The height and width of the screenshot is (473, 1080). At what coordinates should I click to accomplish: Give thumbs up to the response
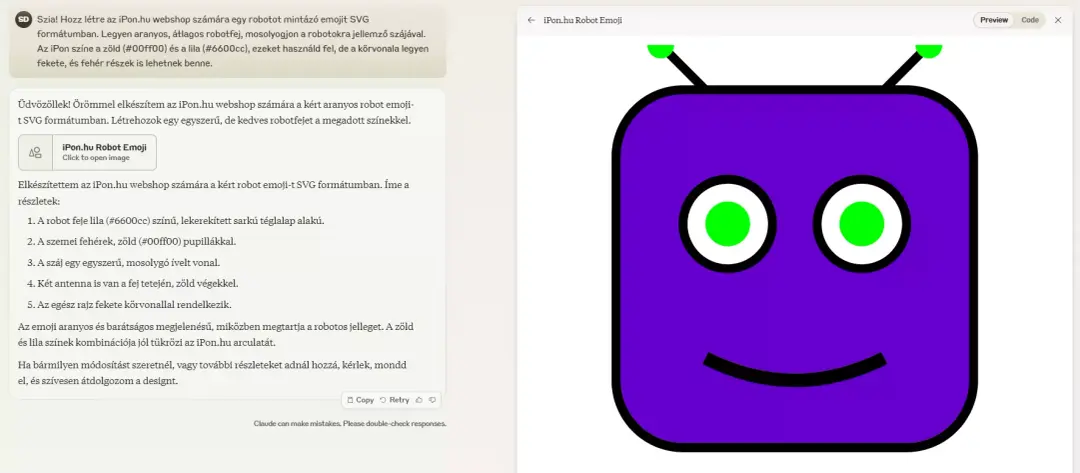point(419,400)
